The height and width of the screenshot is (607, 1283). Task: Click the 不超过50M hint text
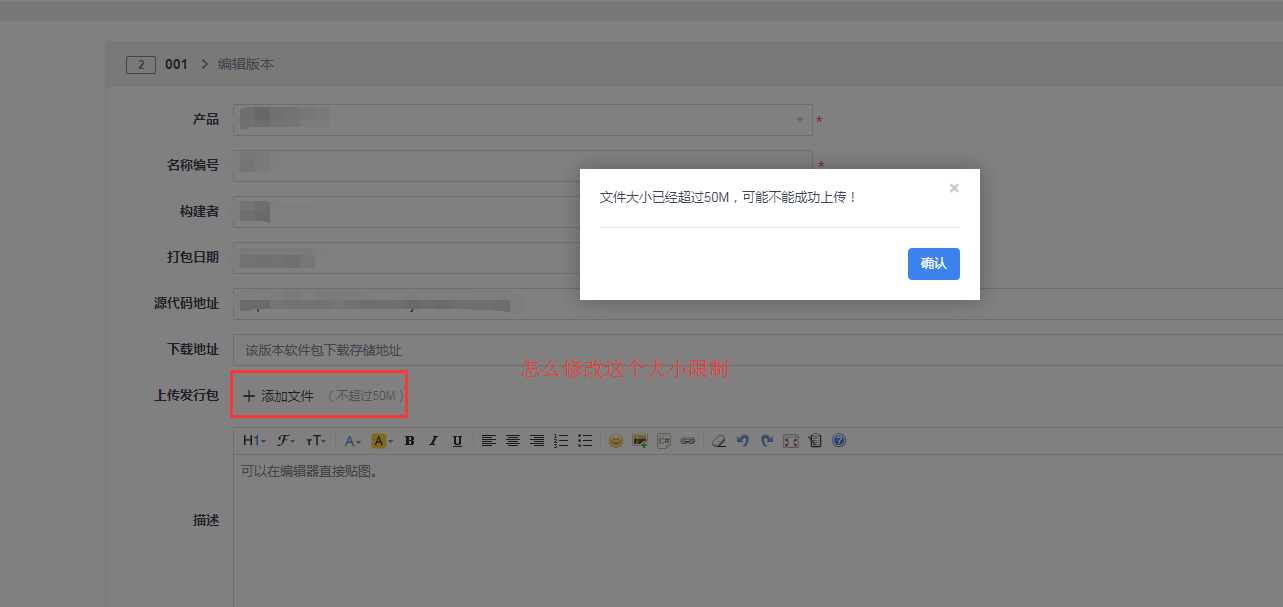366,396
